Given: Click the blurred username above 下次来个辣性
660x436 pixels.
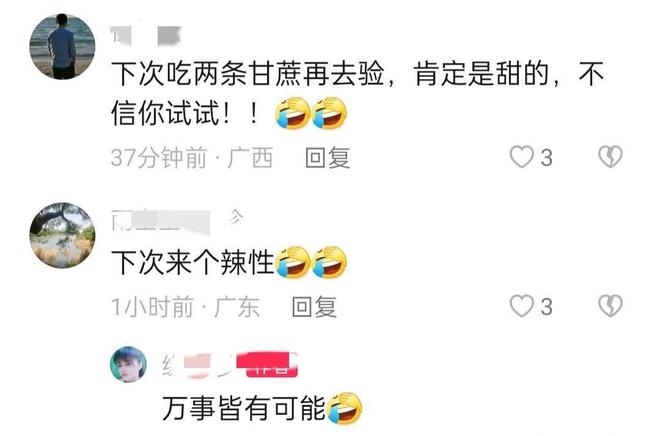Looking at the screenshot, I should click(x=177, y=221).
